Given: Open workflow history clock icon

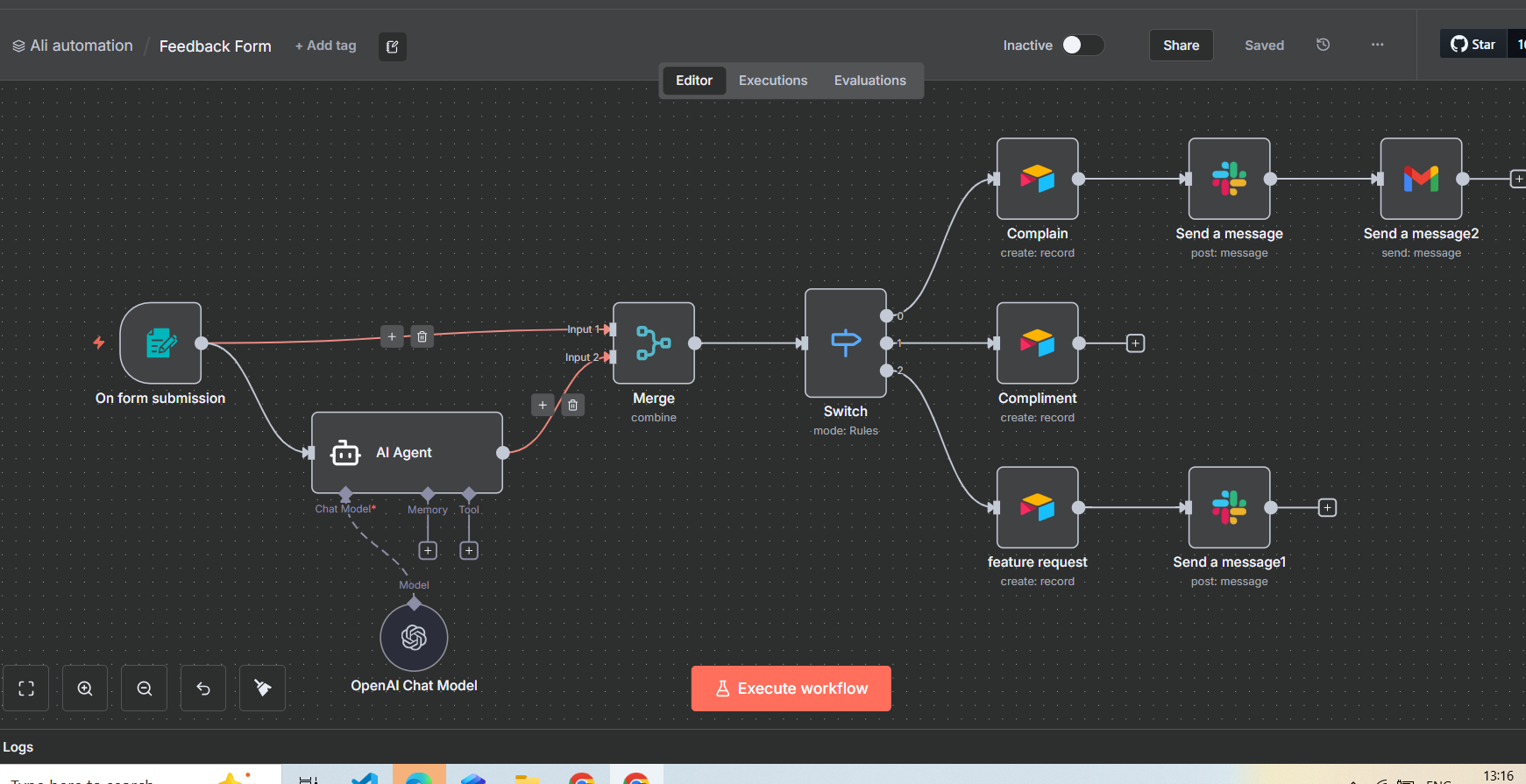Looking at the screenshot, I should coord(1323,45).
